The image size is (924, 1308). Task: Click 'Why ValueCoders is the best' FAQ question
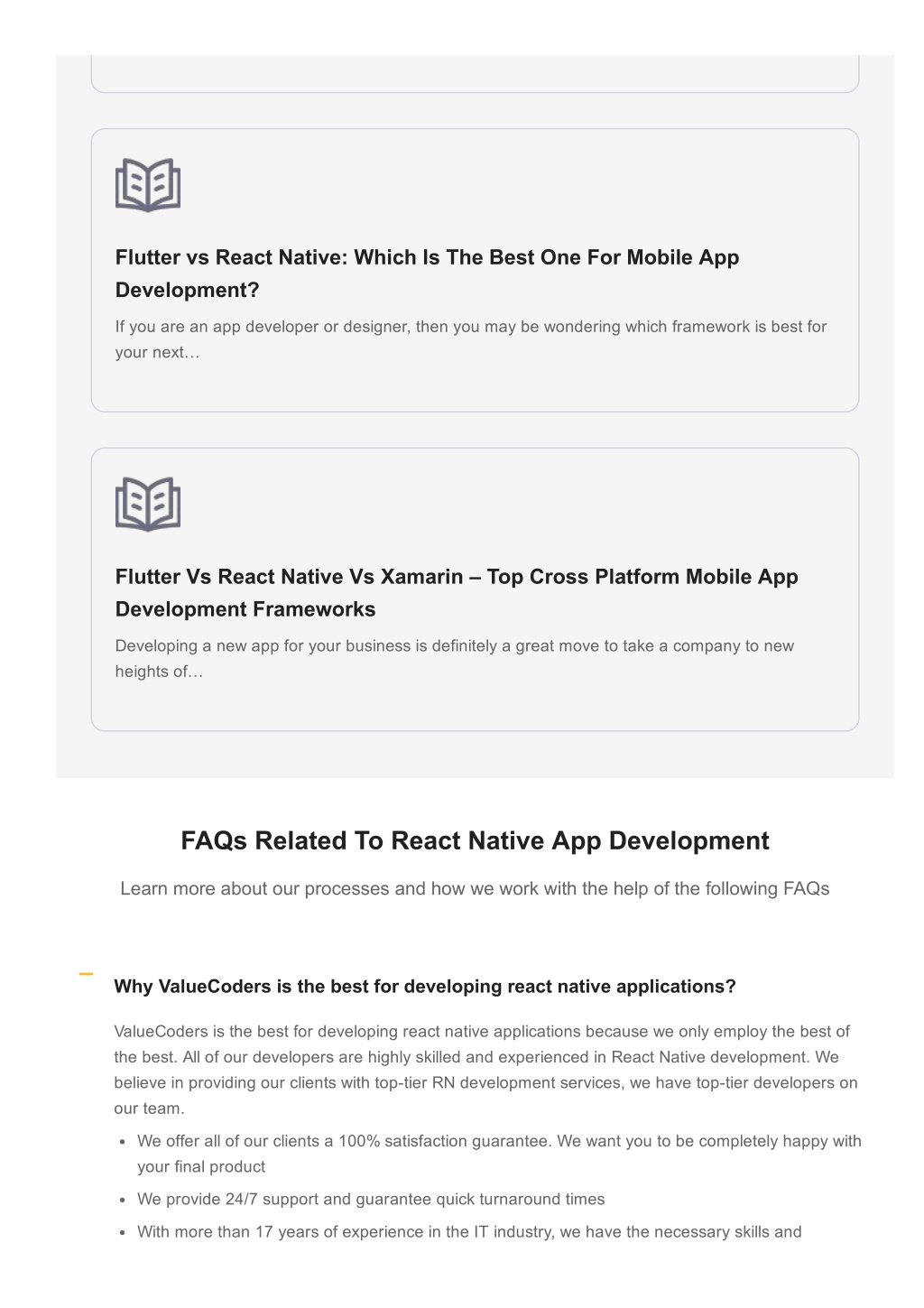click(x=425, y=987)
